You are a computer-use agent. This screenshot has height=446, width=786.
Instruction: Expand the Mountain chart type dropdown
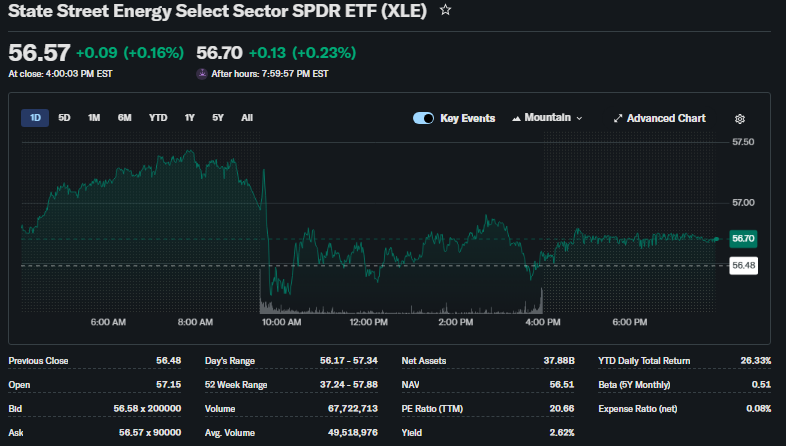pos(547,118)
